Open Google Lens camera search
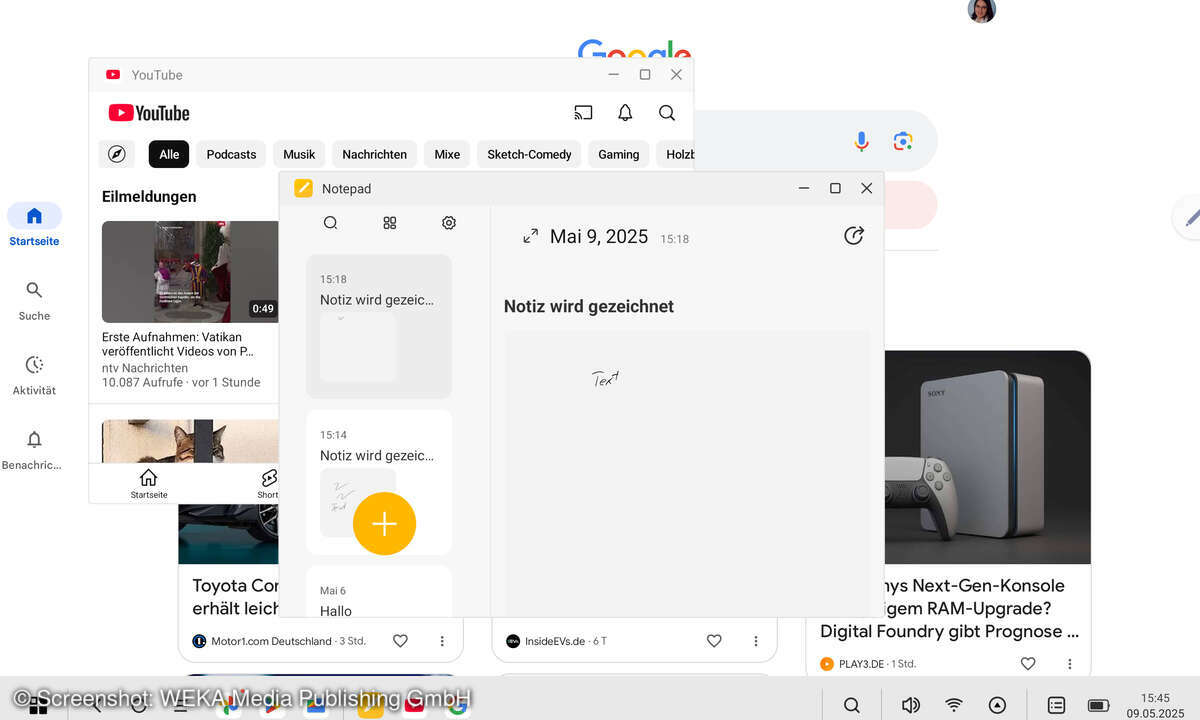This screenshot has height=720, width=1200. pos(903,142)
